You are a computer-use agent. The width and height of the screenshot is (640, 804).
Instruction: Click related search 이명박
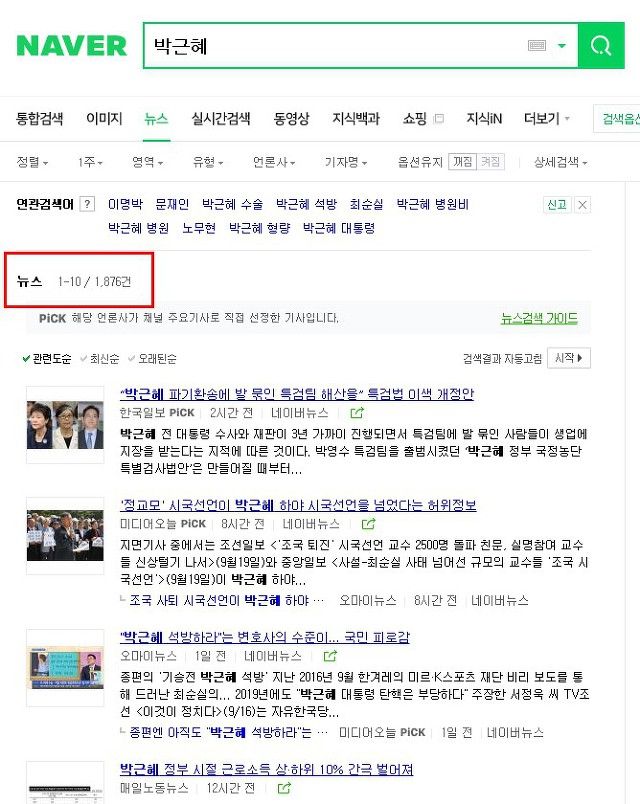click(x=125, y=204)
